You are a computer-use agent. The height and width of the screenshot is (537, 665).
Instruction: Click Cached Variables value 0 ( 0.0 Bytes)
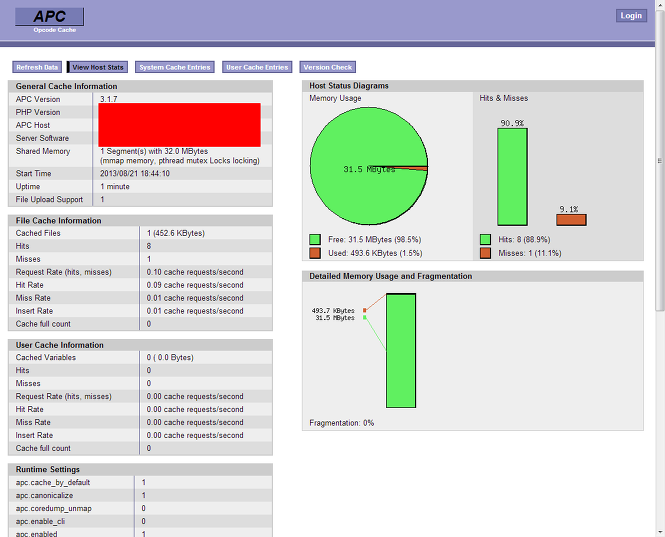tap(170, 358)
